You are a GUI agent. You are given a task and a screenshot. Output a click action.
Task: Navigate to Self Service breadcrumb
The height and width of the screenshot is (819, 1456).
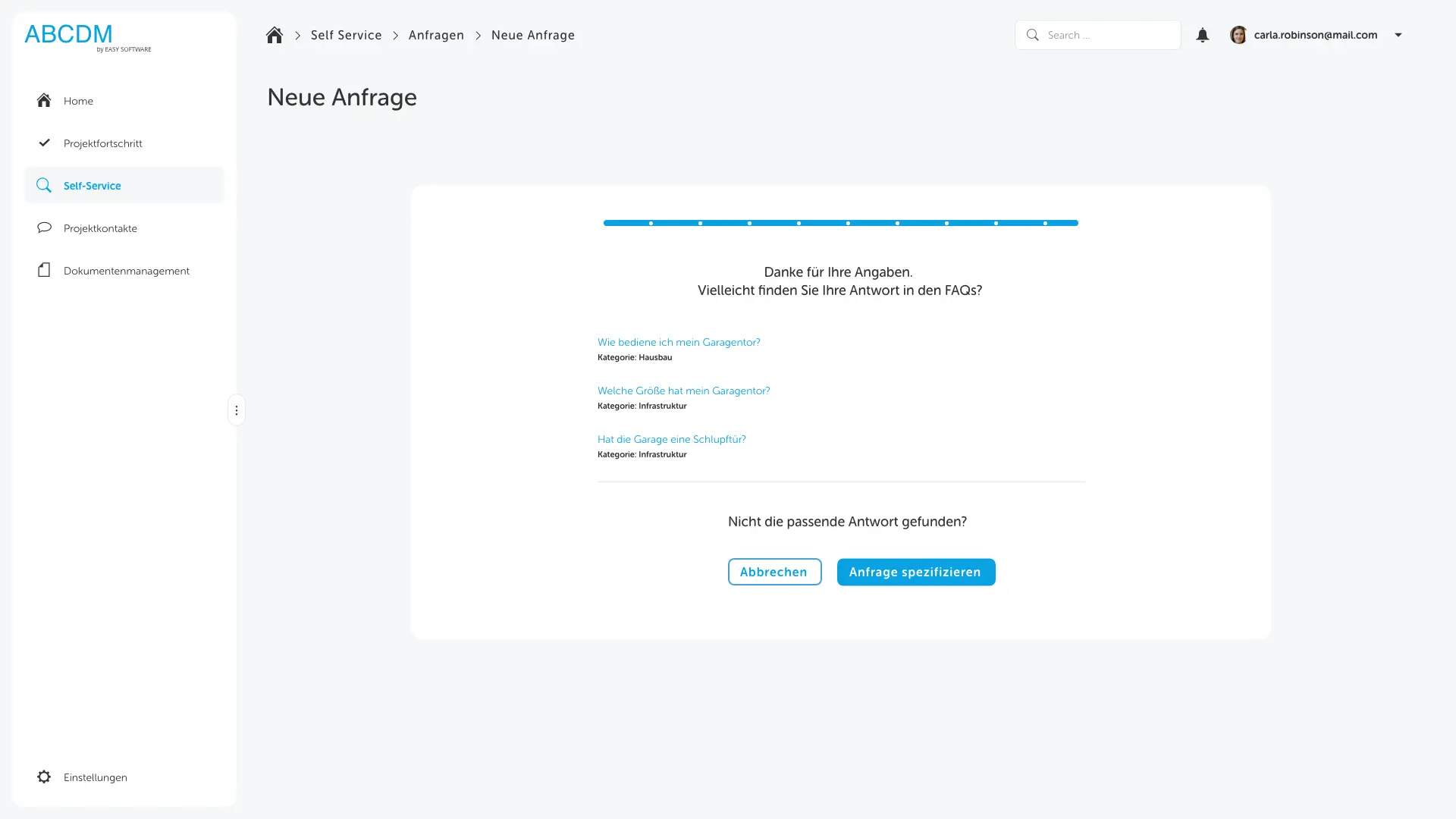point(346,35)
